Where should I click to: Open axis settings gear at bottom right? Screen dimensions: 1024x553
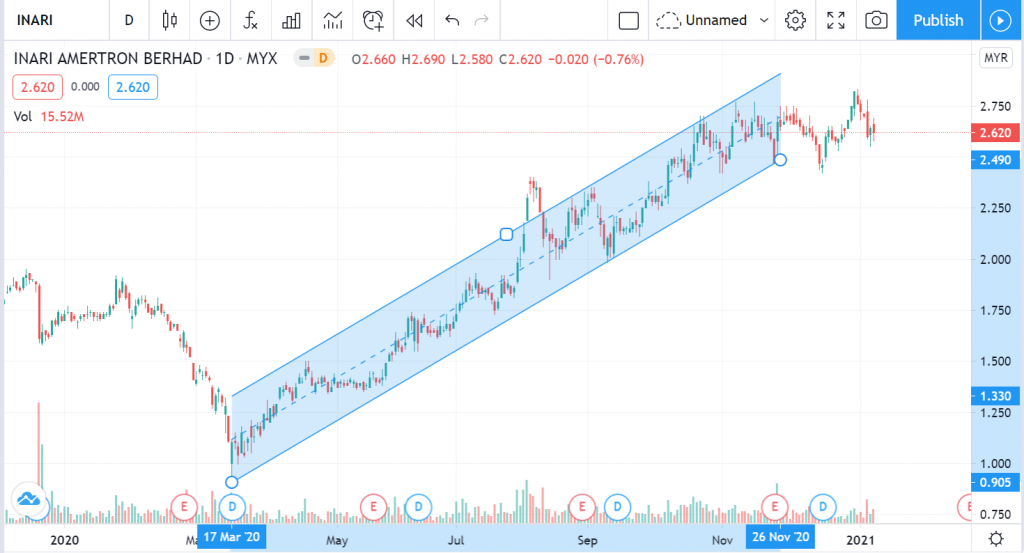pyautogui.click(x=996, y=539)
